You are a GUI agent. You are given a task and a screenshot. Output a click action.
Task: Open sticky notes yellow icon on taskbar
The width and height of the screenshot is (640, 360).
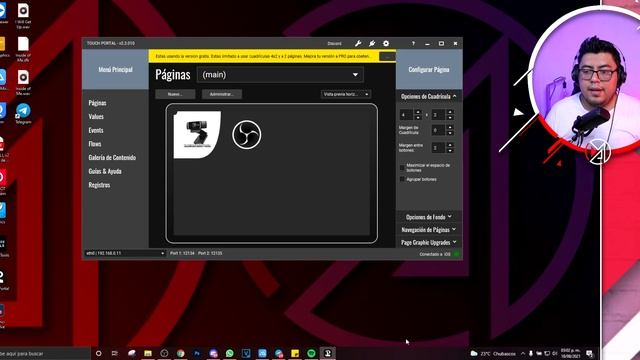[295, 353]
